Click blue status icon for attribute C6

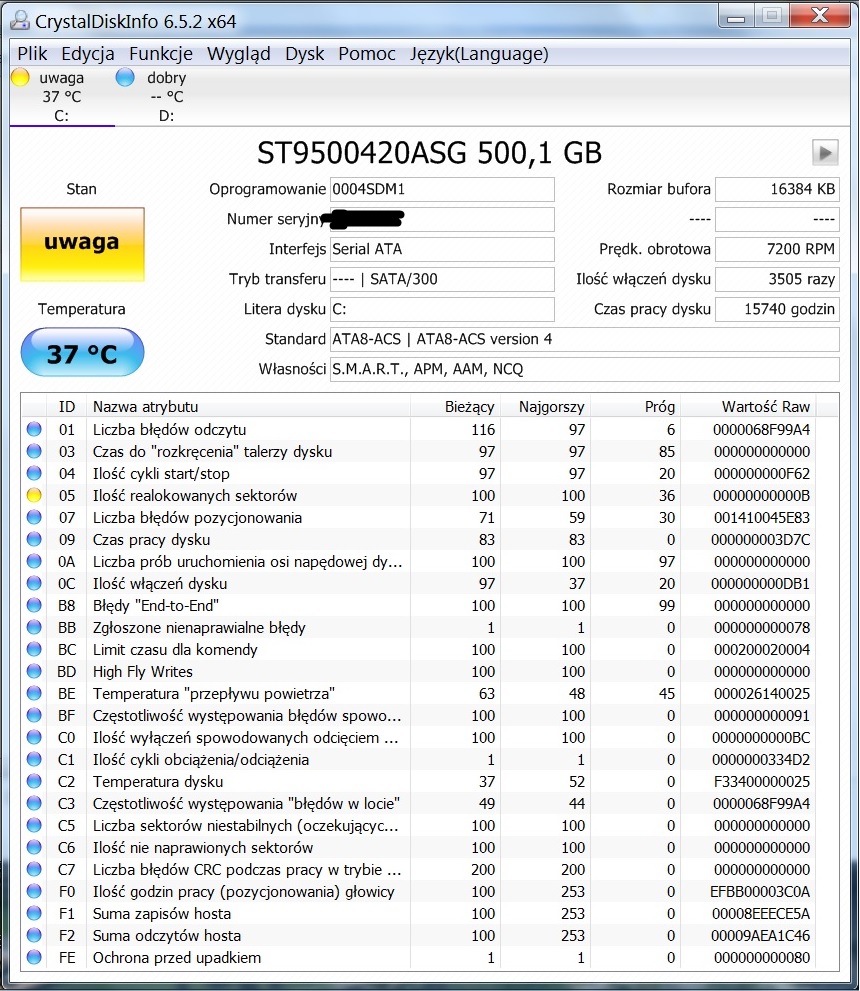point(34,848)
